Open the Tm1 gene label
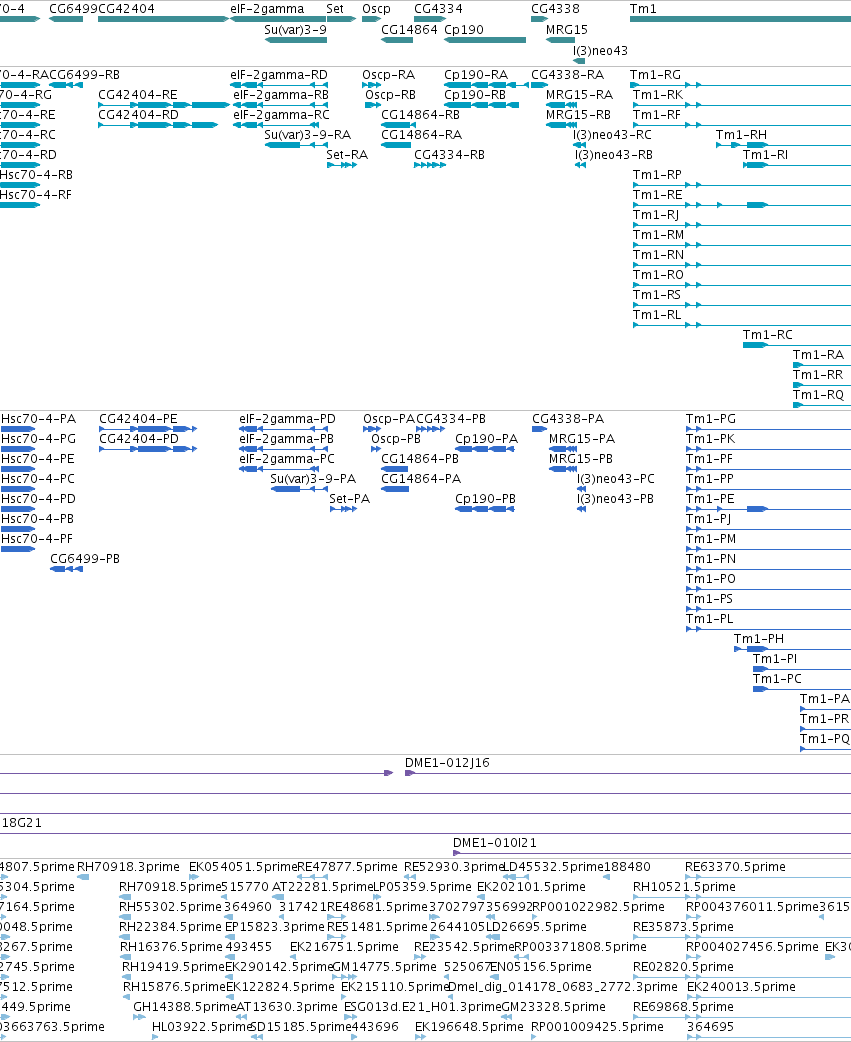 coord(643,9)
